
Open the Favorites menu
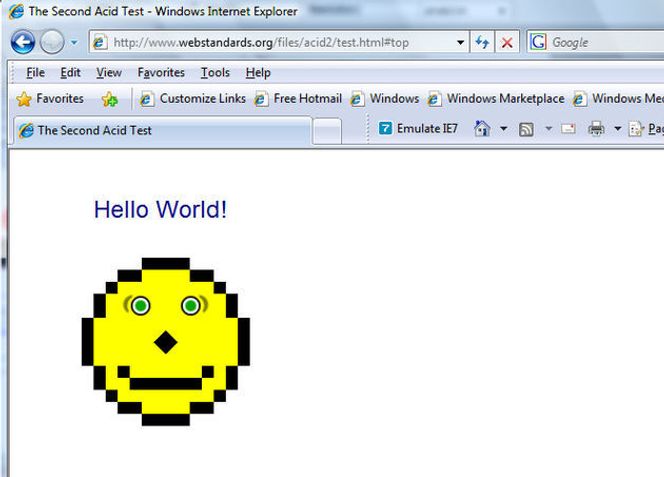[x=161, y=72]
